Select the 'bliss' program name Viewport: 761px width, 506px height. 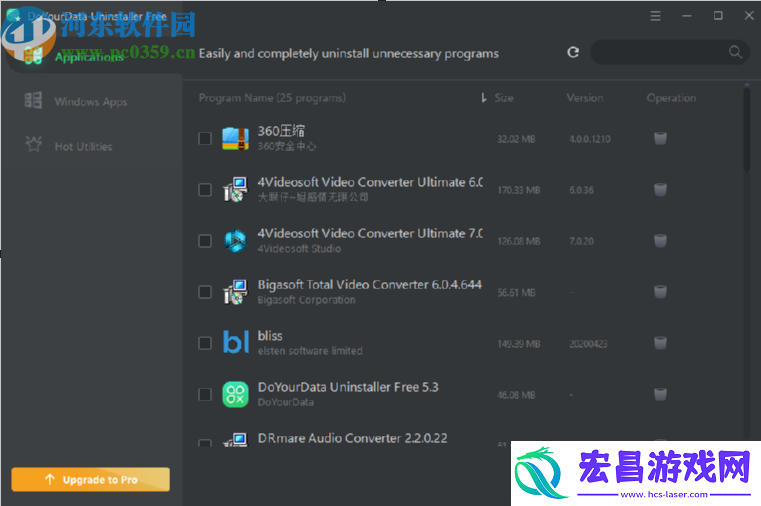[x=270, y=336]
